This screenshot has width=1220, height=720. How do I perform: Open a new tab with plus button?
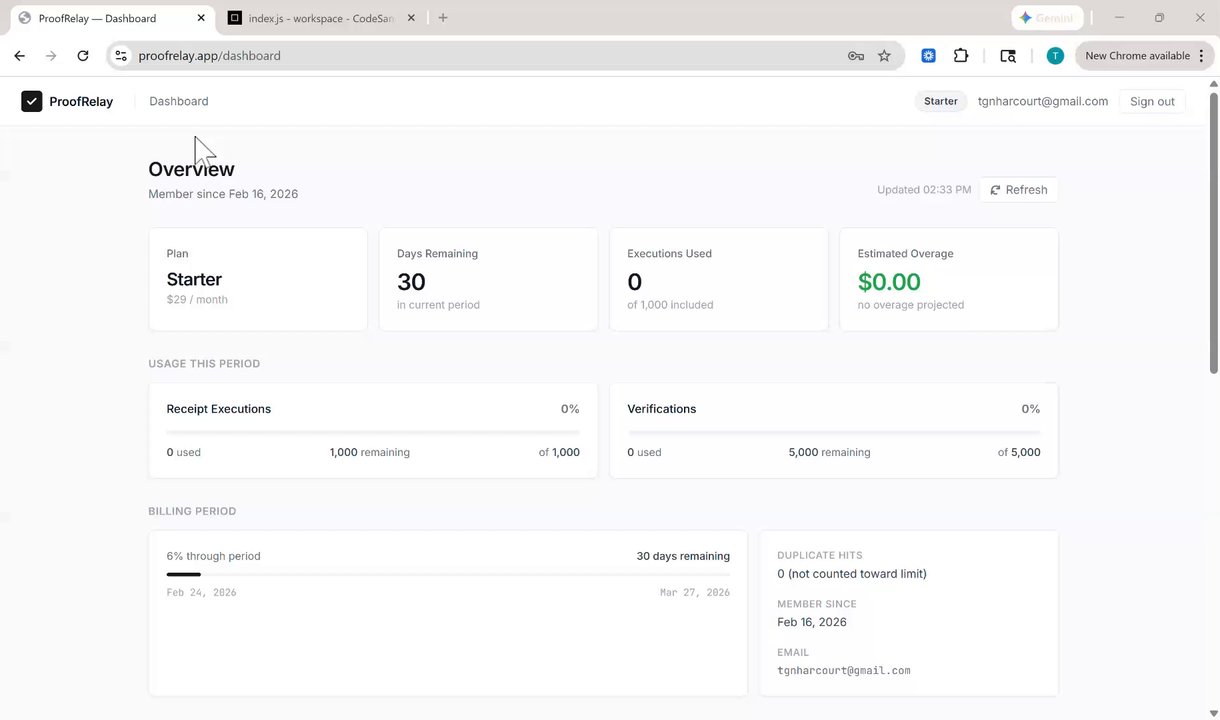(x=443, y=18)
